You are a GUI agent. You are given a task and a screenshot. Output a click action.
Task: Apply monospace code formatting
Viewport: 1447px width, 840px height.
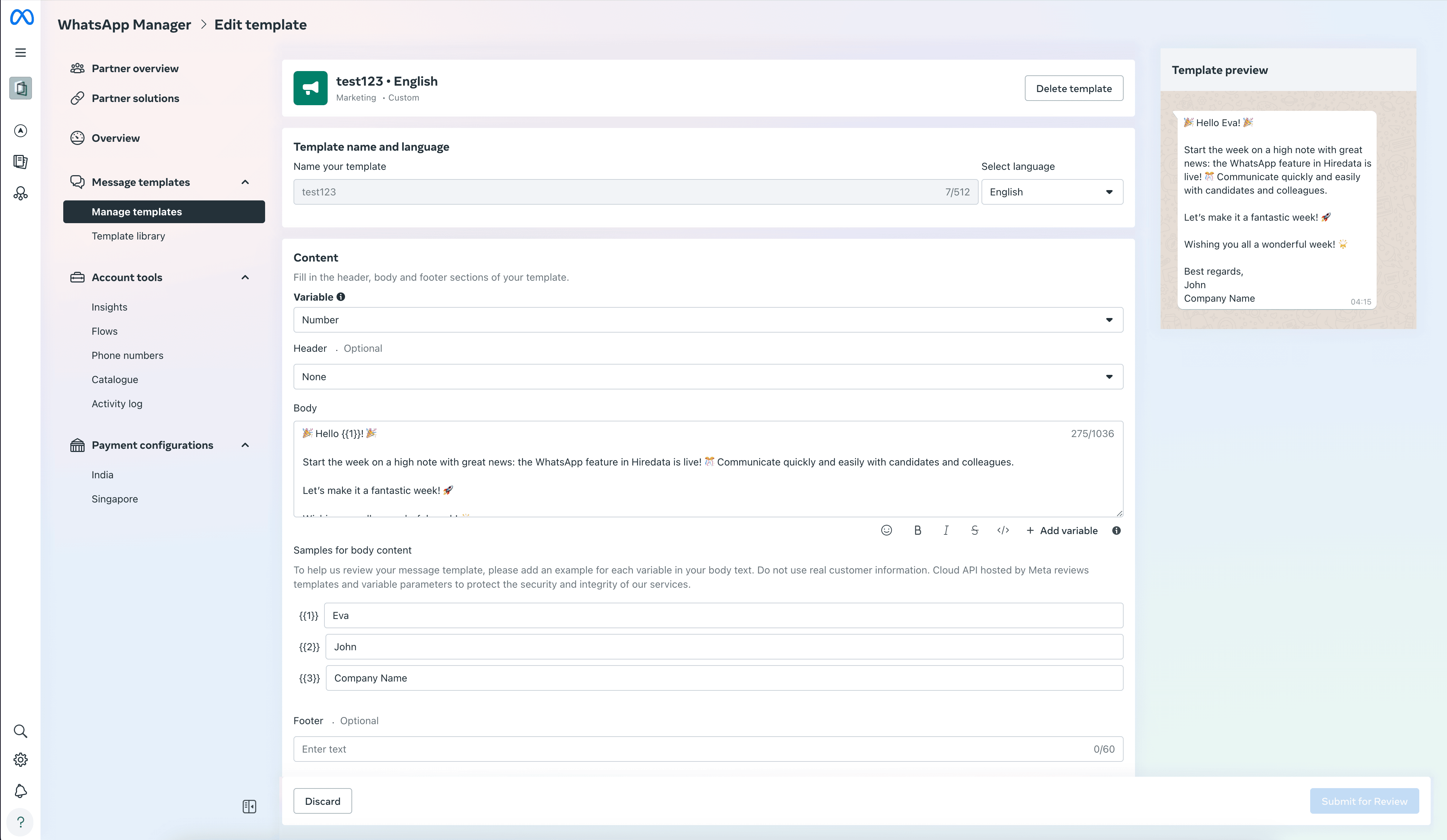click(1003, 530)
